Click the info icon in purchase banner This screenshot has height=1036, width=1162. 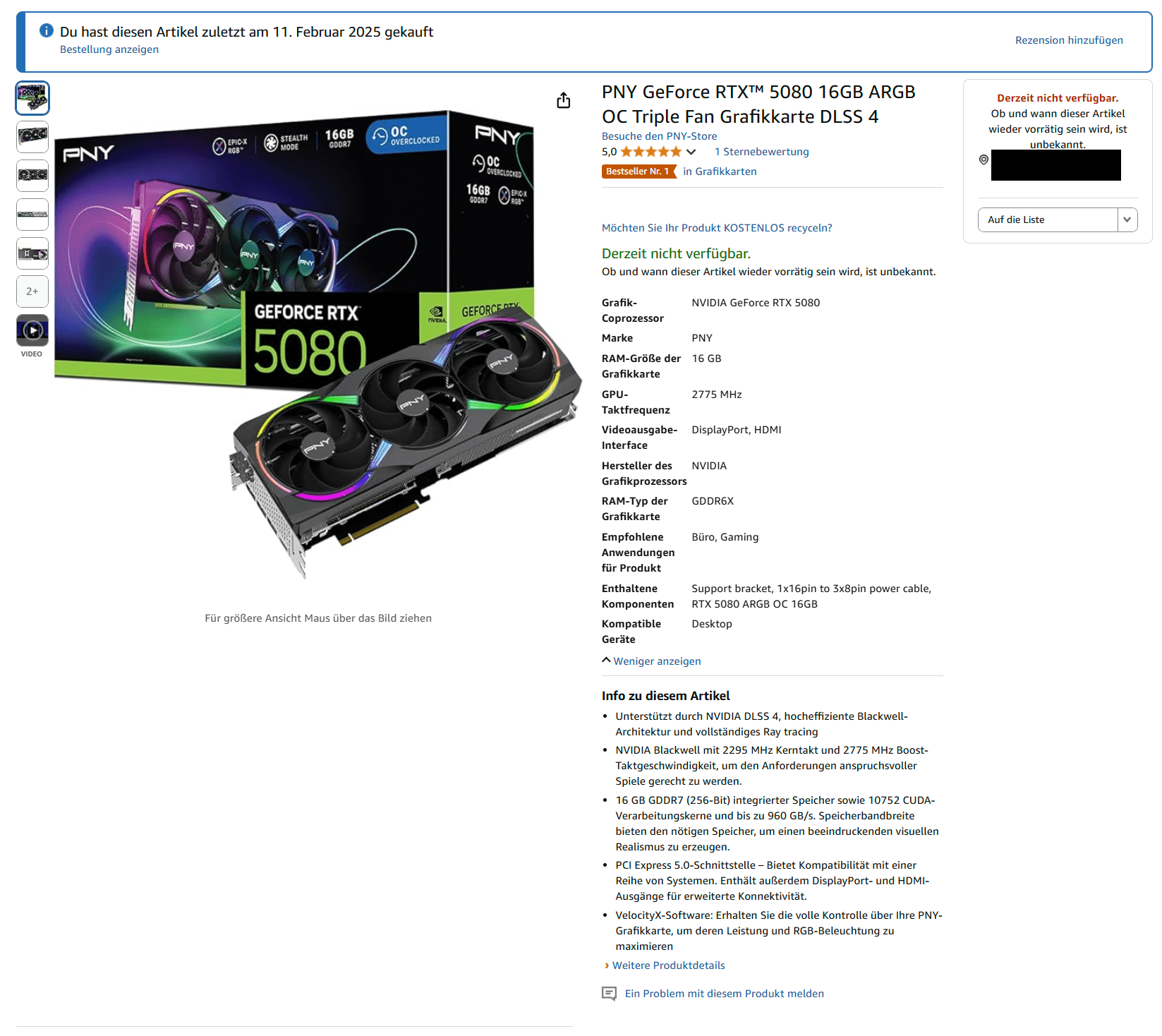click(47, 30)
